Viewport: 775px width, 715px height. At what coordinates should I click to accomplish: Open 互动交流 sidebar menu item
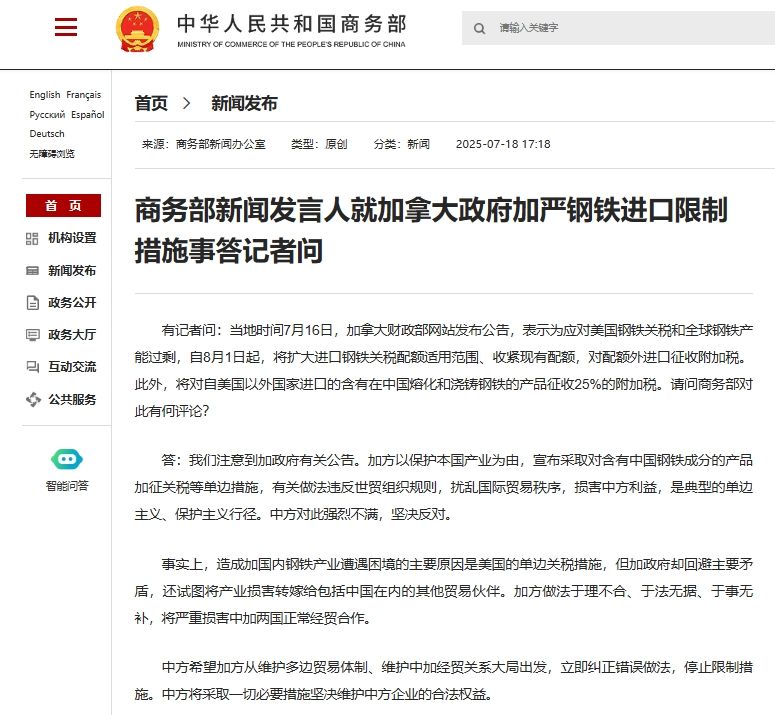click(72, 367)
